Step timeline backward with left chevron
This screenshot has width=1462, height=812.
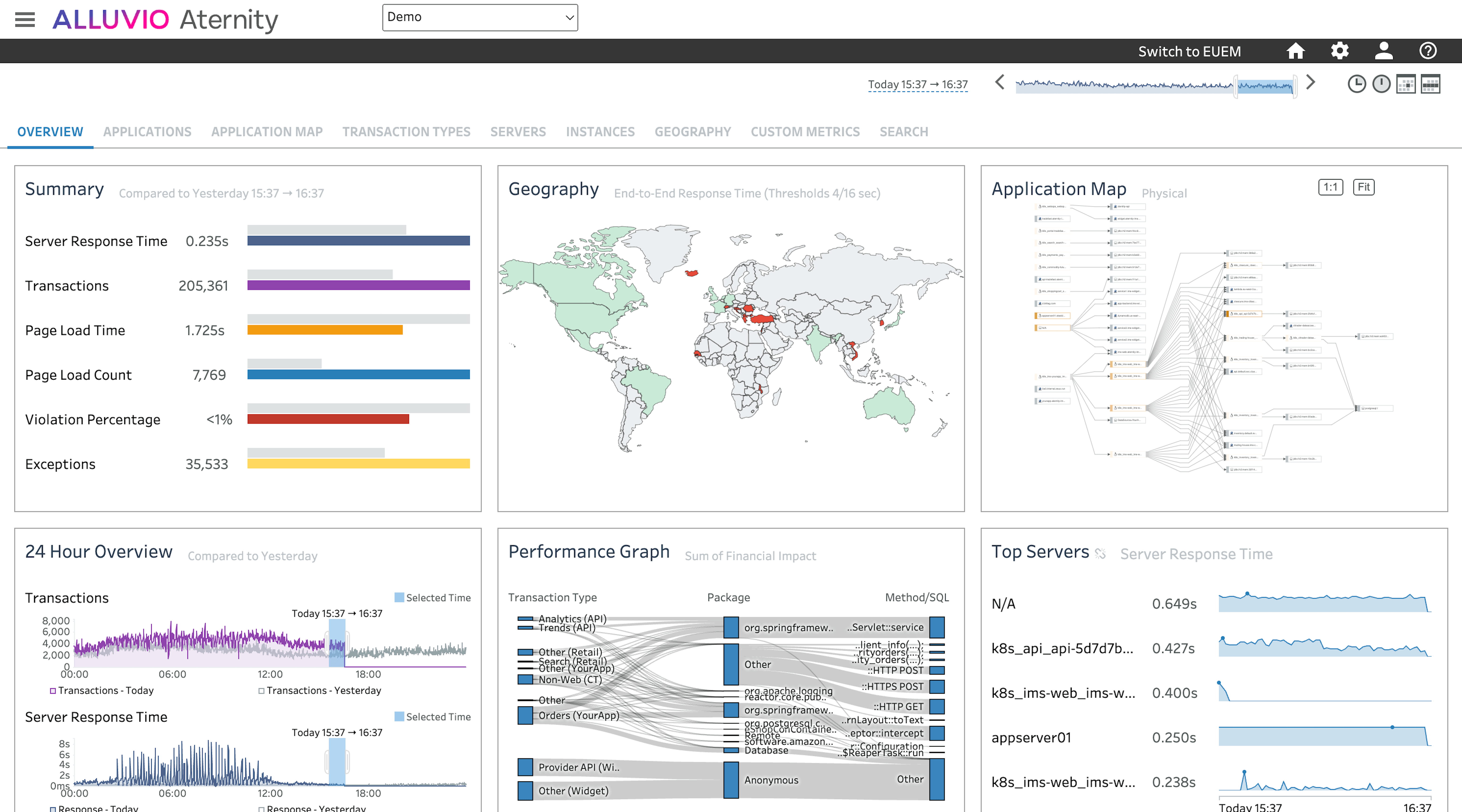1000,83
